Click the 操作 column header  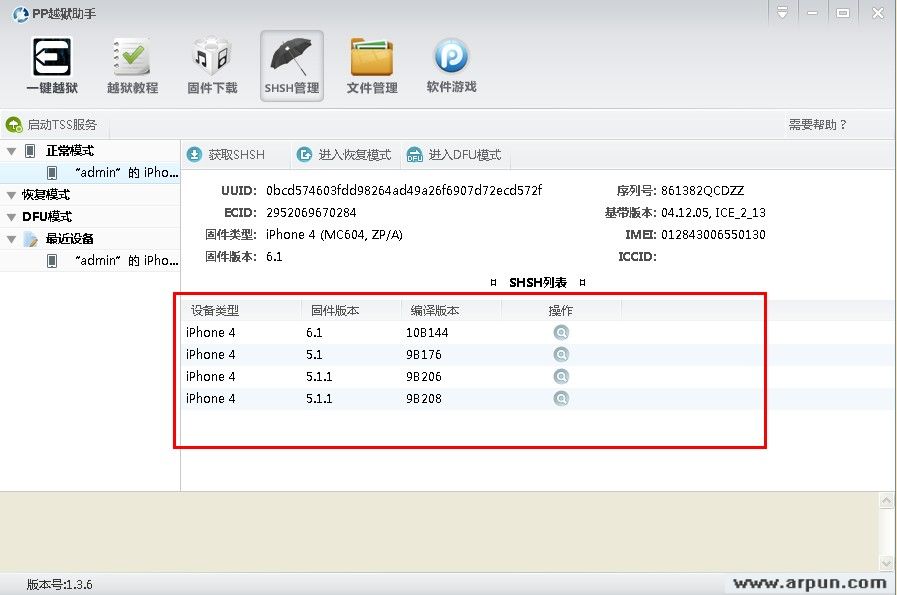[561, 311]
